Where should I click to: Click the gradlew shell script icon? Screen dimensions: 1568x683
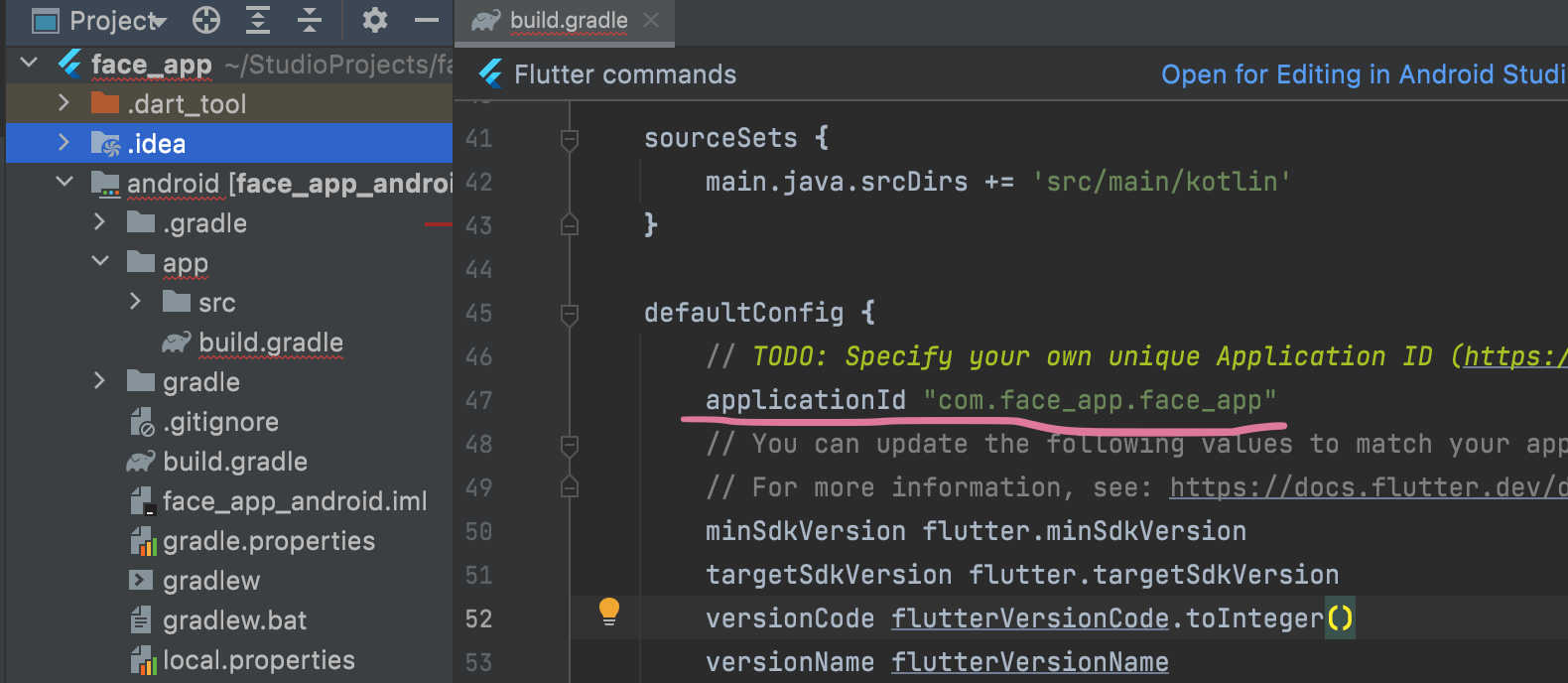141,581
